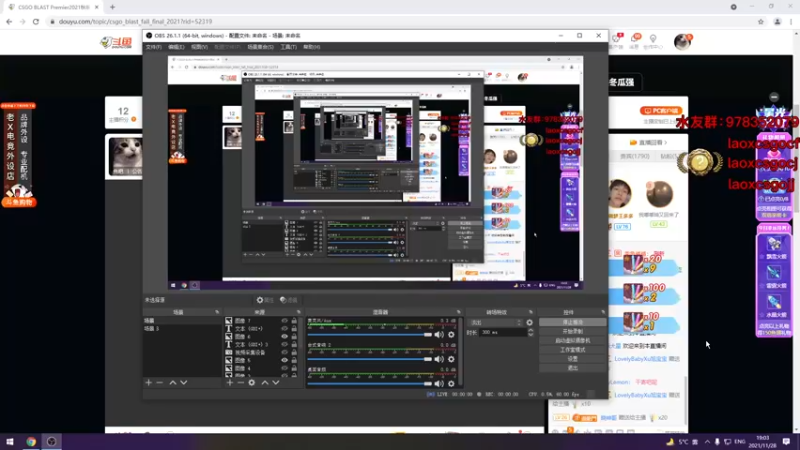Image resolution: width=800 pixels, height=450 pixels.
Task: Bookmark this page with the star icon
Action: [761, 21]
